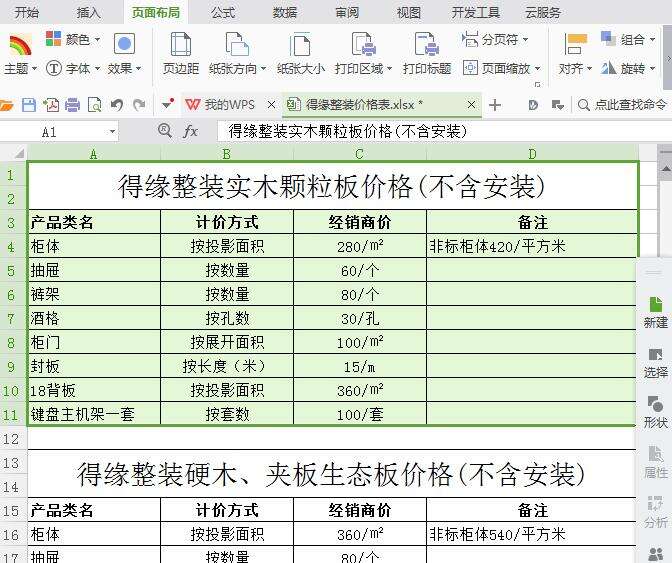The image size is (672, 563).
Task: Select column A header
Action: 94,153
